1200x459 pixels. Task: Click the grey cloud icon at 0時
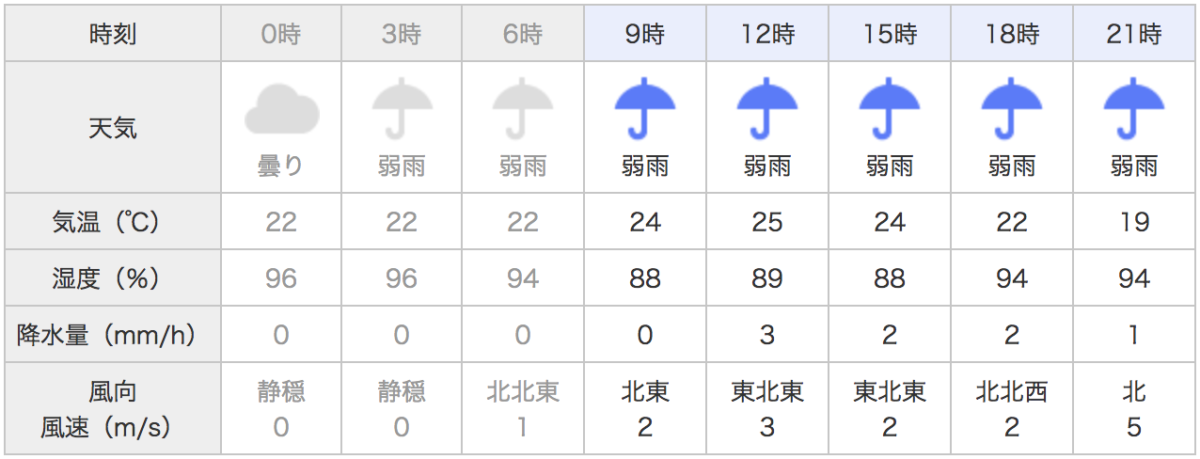click(x=281, y=110)
